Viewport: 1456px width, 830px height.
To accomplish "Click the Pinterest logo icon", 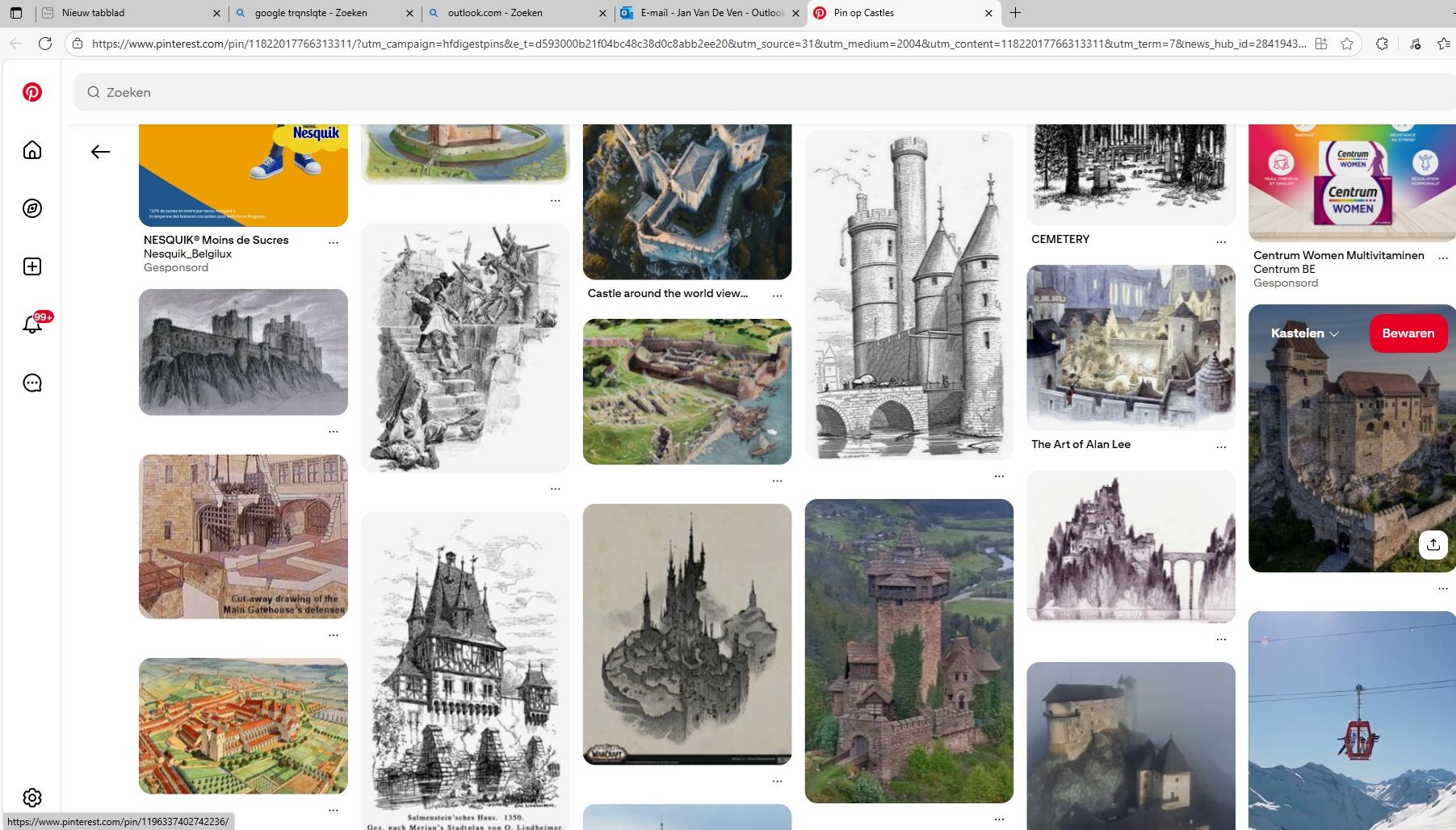I will pyautogui.click(x=32, y=92).
